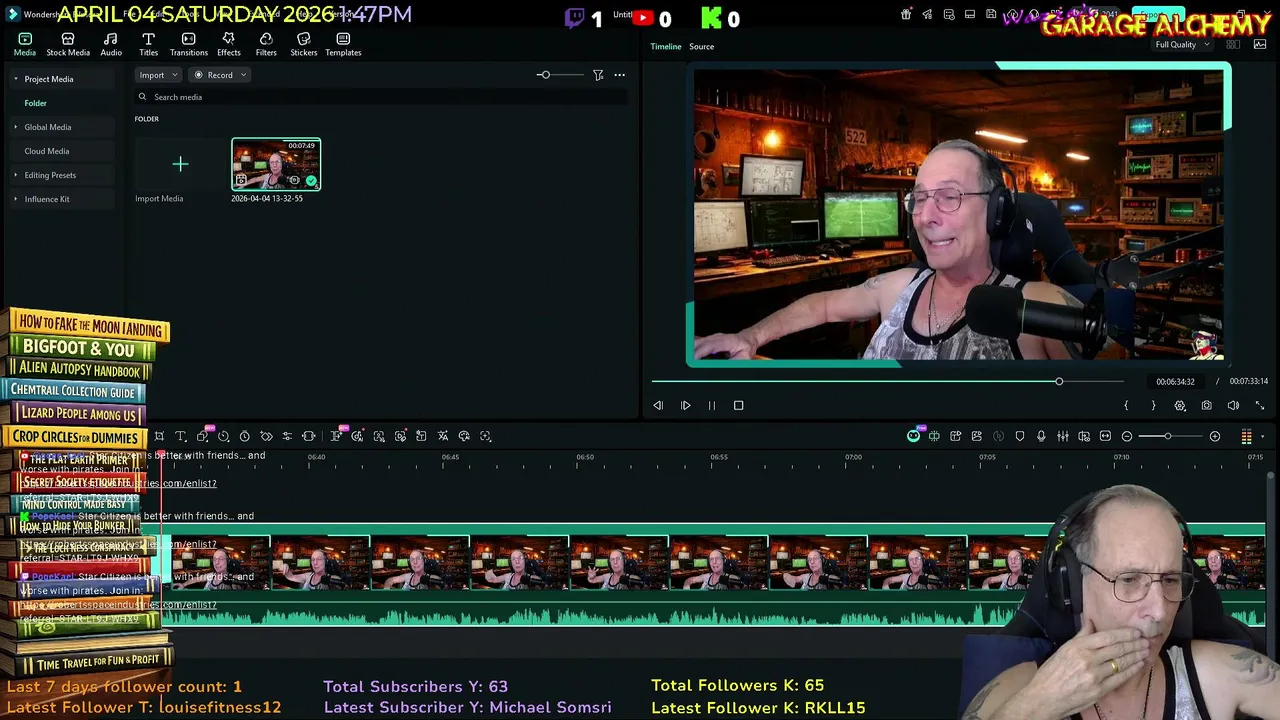The image size is (1280, 720).
Task: Click the timeline ruler at 06:50
Action: [x=585, y=458]
